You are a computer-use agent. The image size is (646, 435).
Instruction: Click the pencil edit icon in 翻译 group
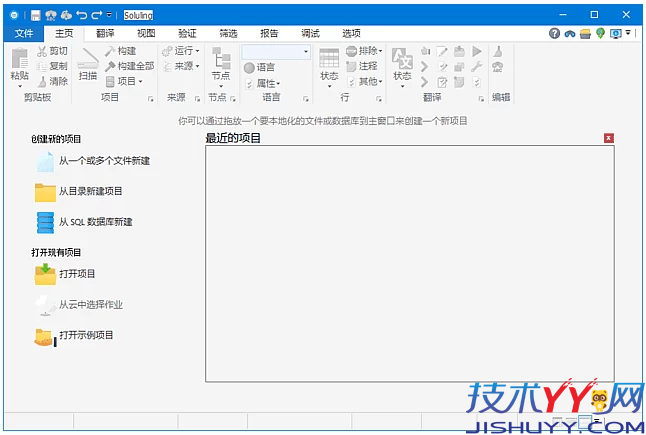click(442, 51)
